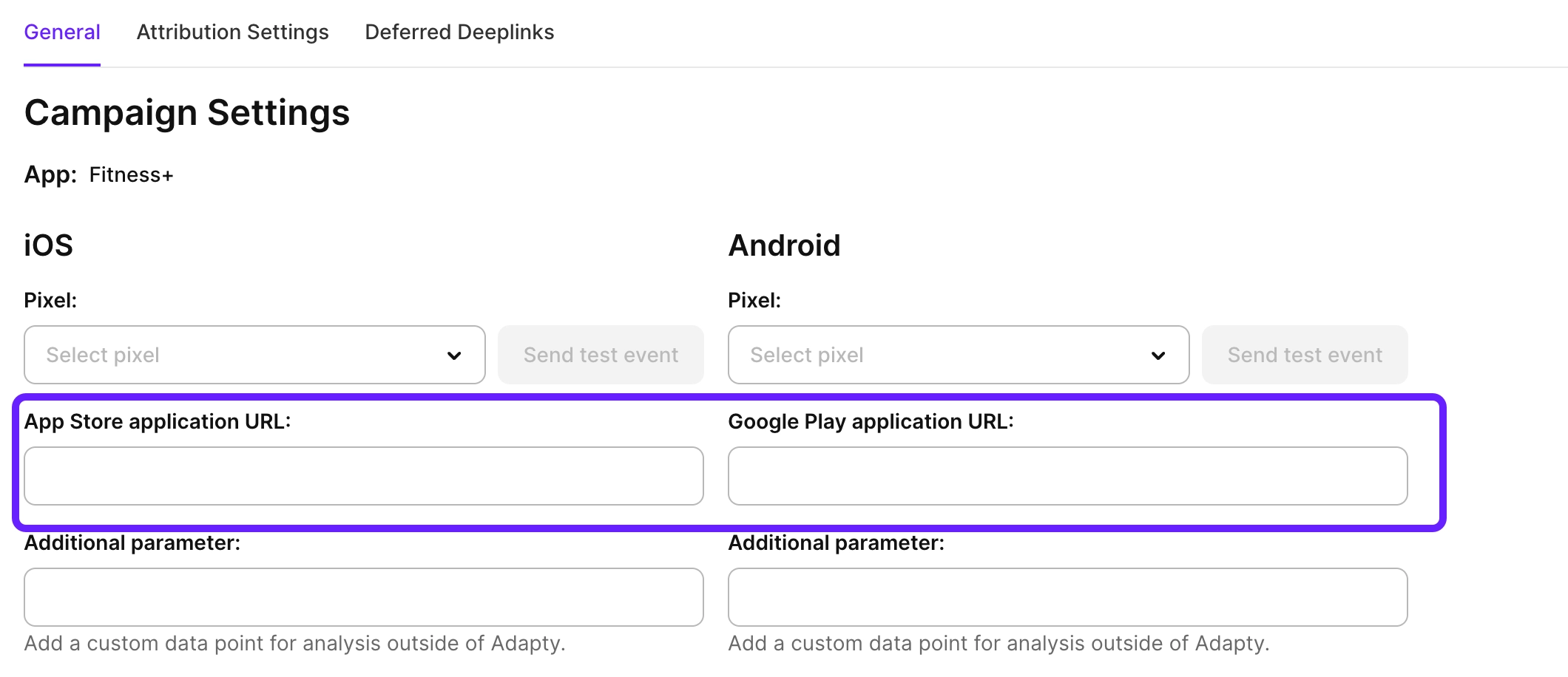Click the App Store application URL label

coord(158,421)
